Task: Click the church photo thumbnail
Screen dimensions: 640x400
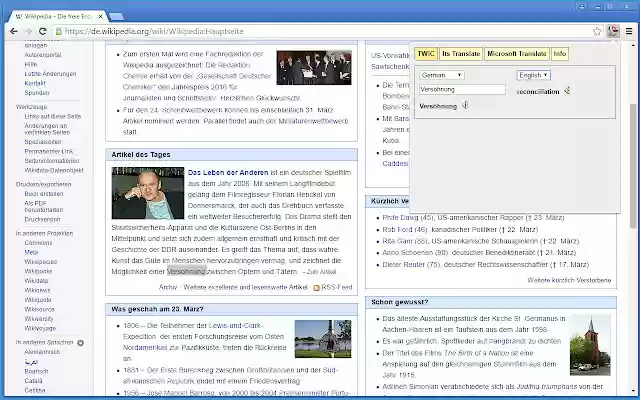Action: pos(590,345)
